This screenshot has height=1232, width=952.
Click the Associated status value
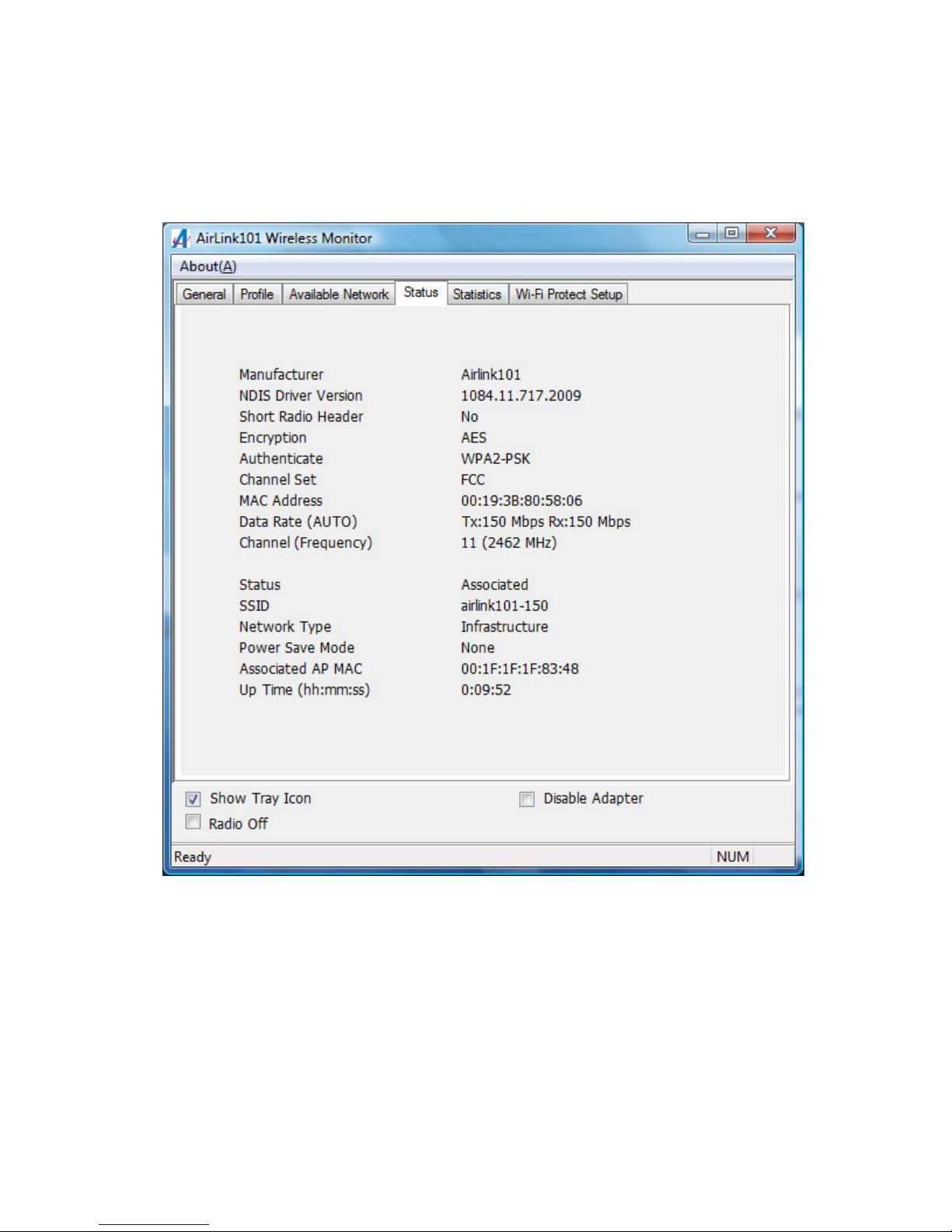[494, 585]
